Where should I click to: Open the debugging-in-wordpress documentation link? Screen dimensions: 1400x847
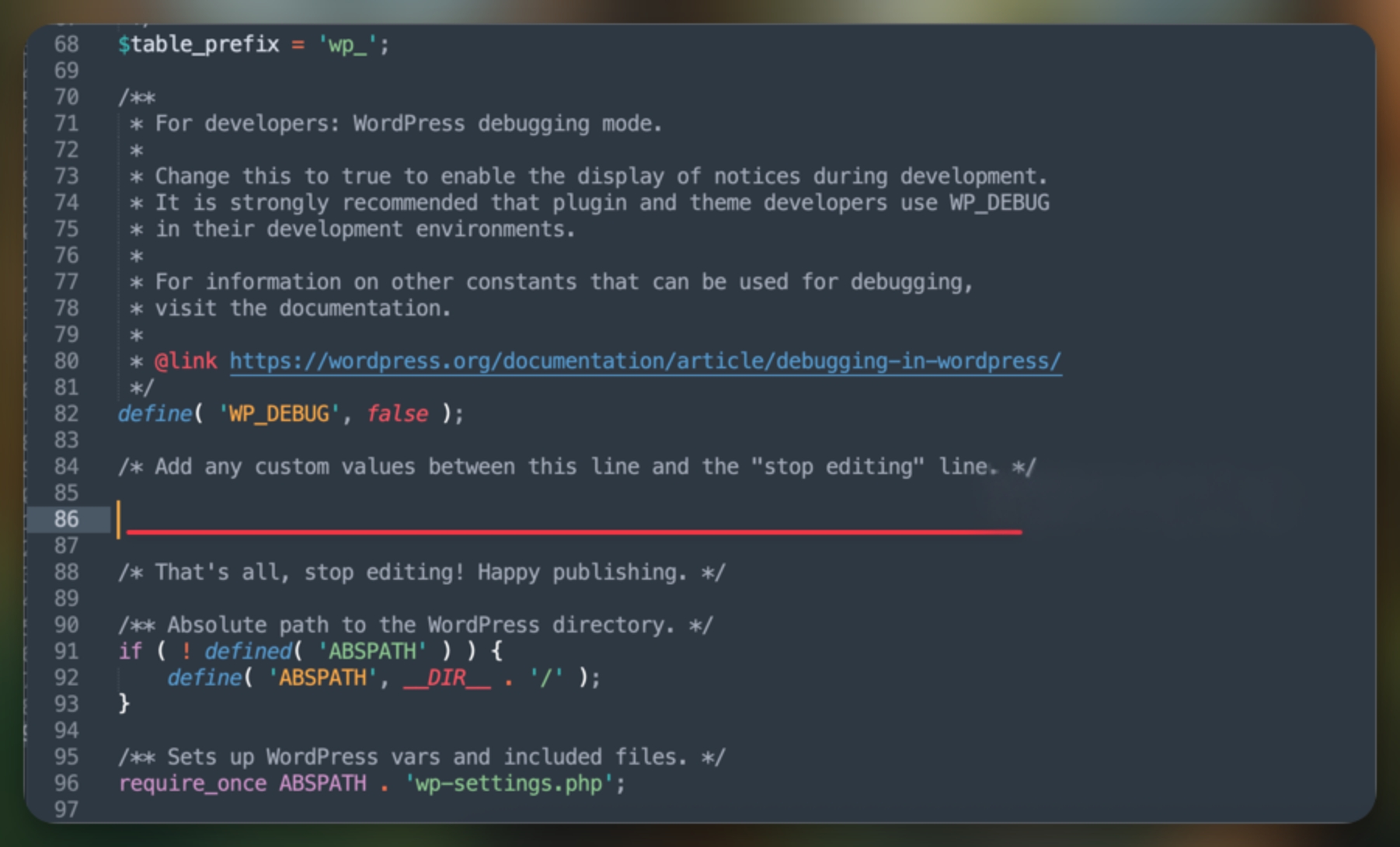coord(645,361)
